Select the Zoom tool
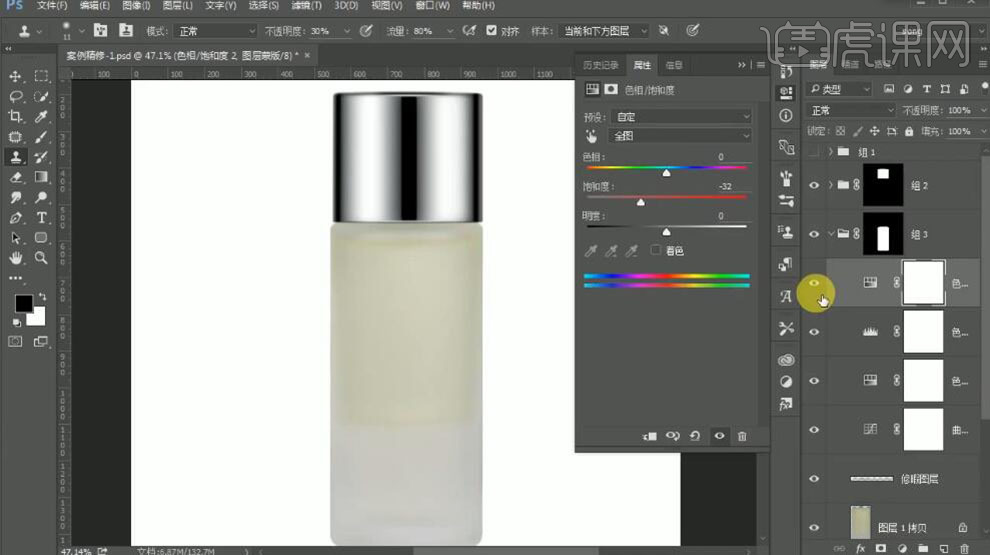This screenshot has width=990, height=555. 41,258
